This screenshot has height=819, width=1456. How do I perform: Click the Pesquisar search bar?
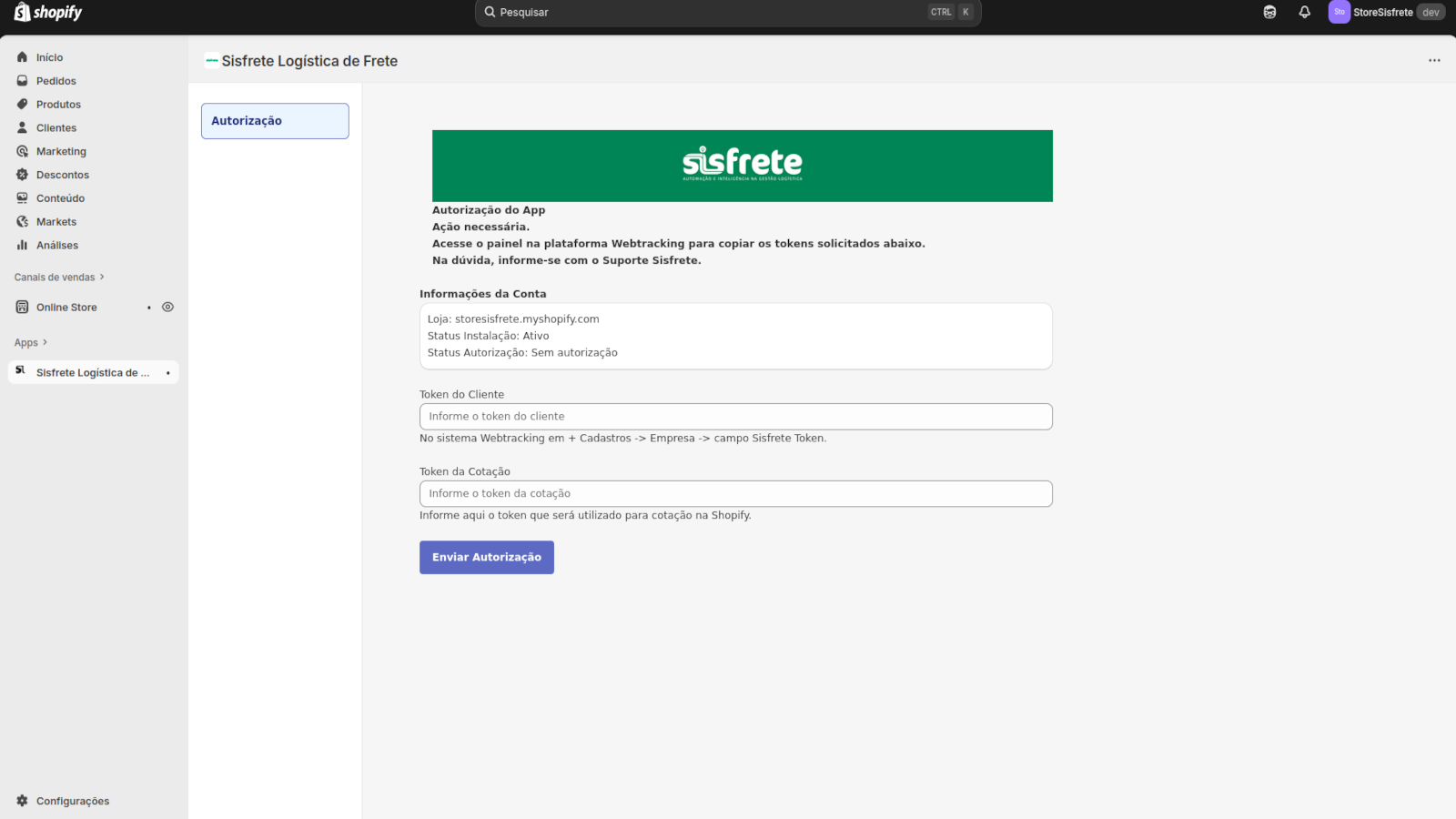(x=728, y=13)
